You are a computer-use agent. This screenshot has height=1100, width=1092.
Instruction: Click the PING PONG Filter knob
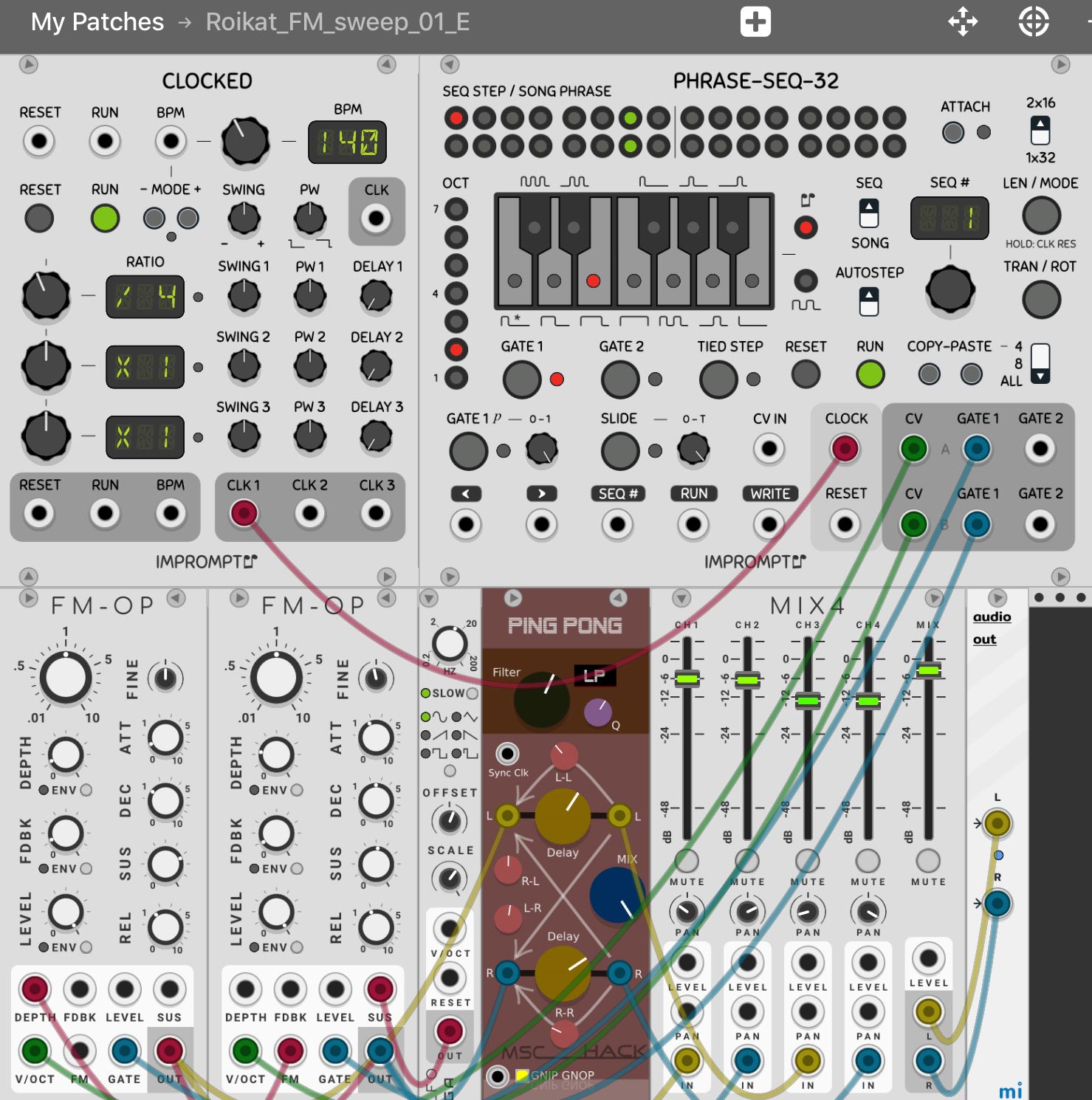pos(542,700)
